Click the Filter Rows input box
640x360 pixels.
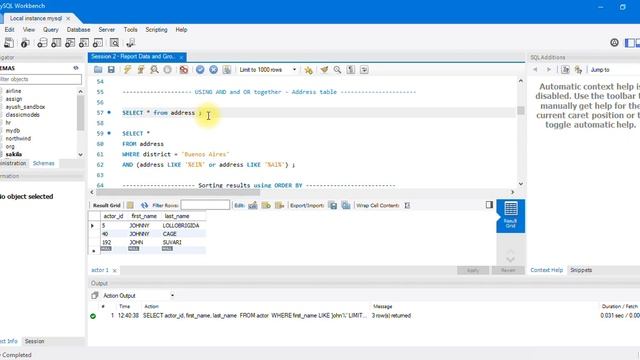tap(205, 205)
